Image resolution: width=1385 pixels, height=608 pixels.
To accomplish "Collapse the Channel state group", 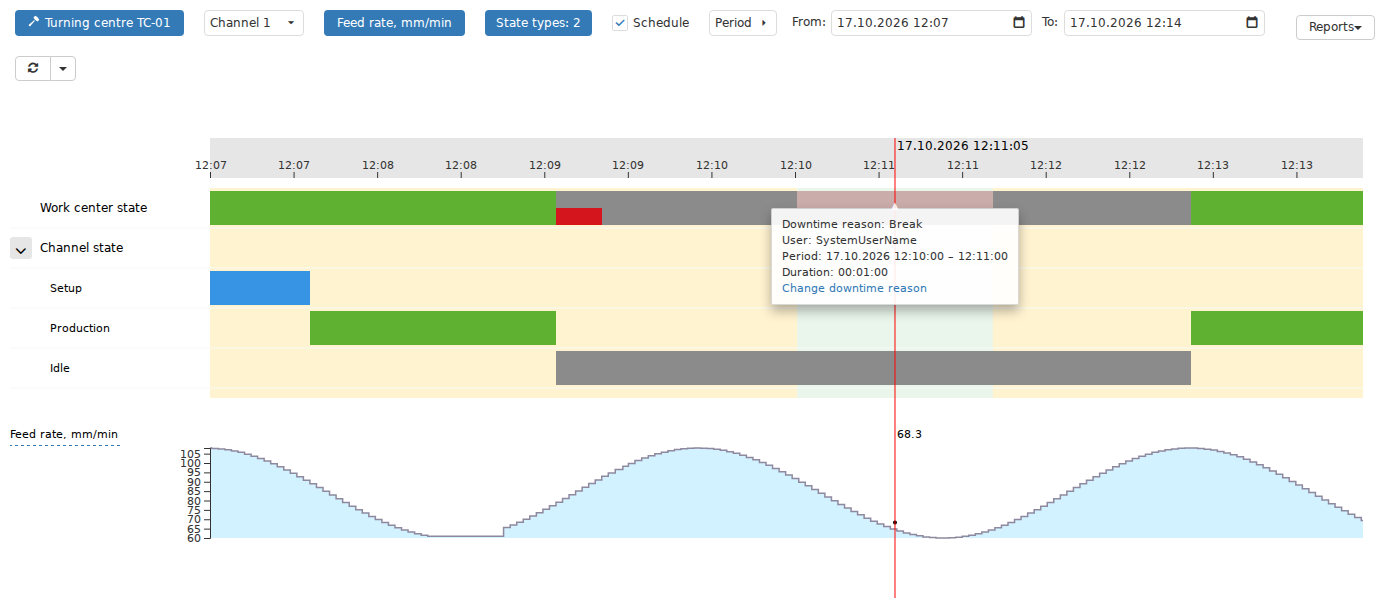I will pyautogui.click(x=21, y=248).
